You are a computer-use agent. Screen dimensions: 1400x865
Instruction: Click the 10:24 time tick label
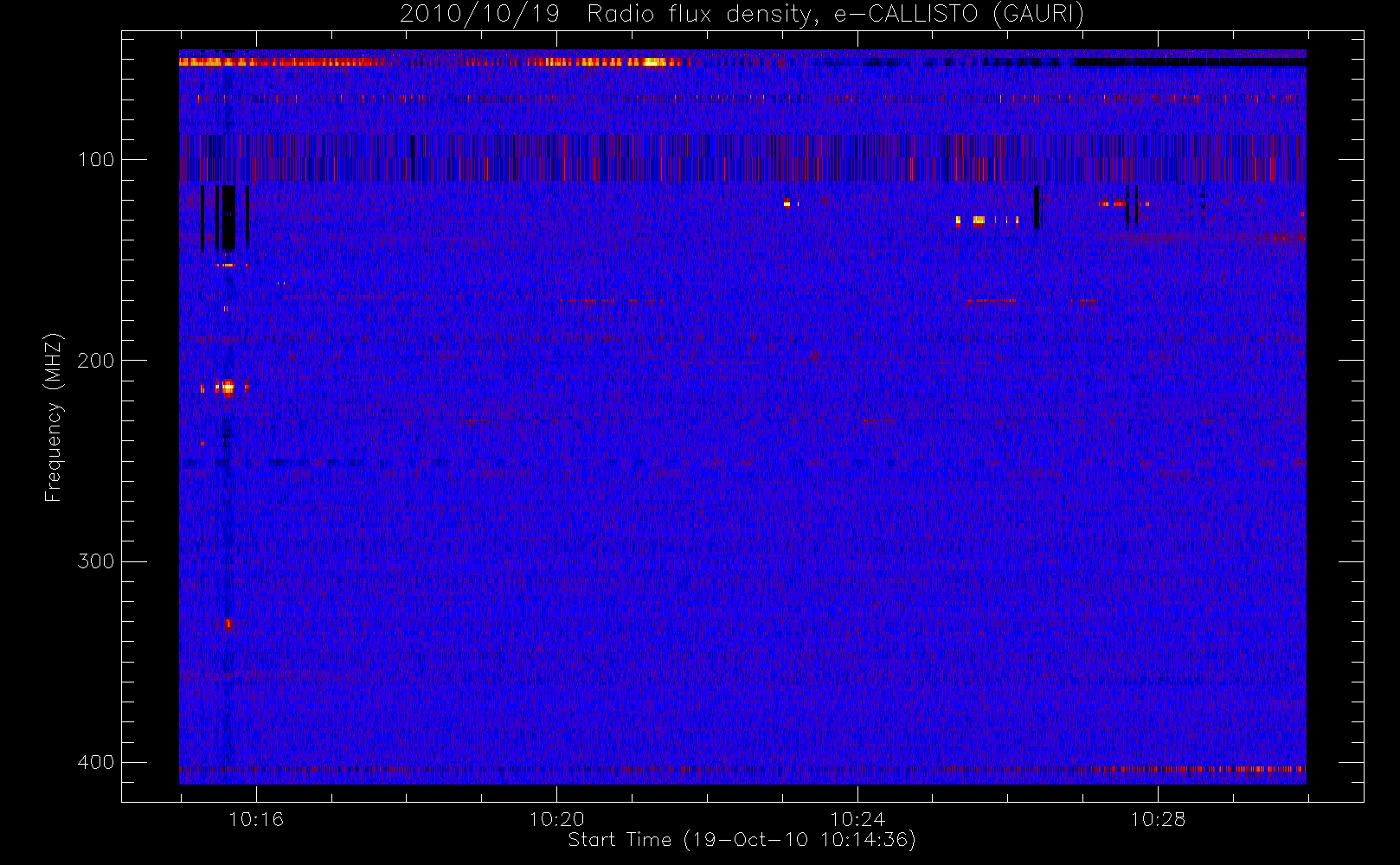point(857,819)
